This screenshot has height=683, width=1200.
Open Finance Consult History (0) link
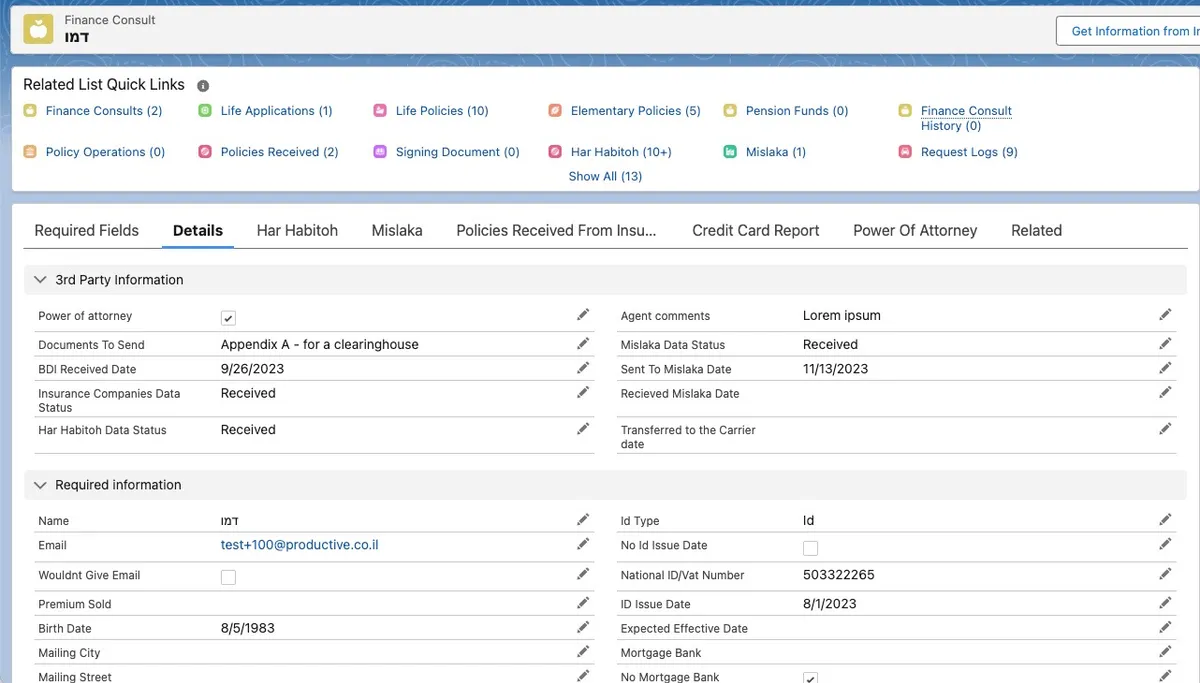(966, 118)
